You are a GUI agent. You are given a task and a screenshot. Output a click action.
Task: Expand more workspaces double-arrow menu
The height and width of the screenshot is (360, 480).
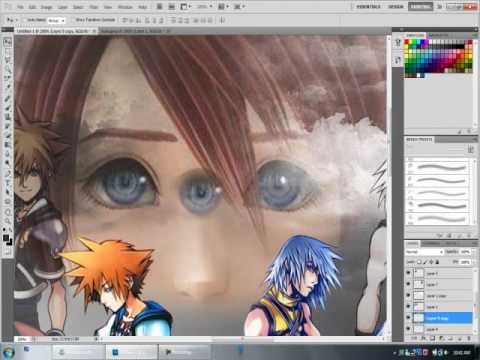coord(439,6)
